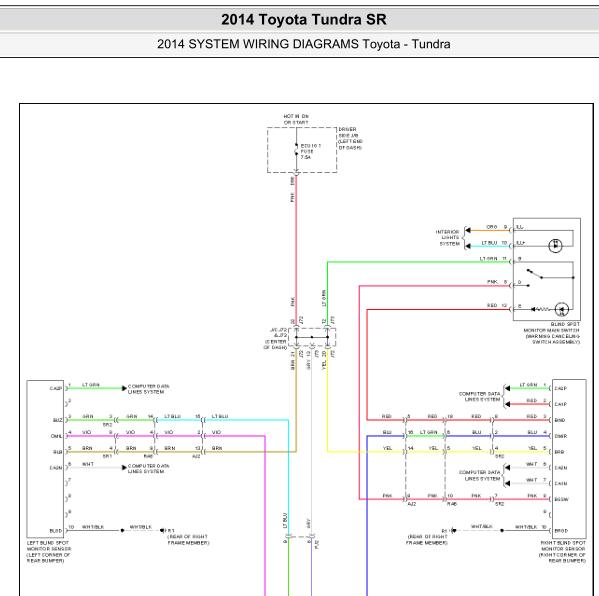Click the 'CA1P' pin on right sensor
Image resolution: width=599 pixels, height=596 pixels.
click(560, 404)
